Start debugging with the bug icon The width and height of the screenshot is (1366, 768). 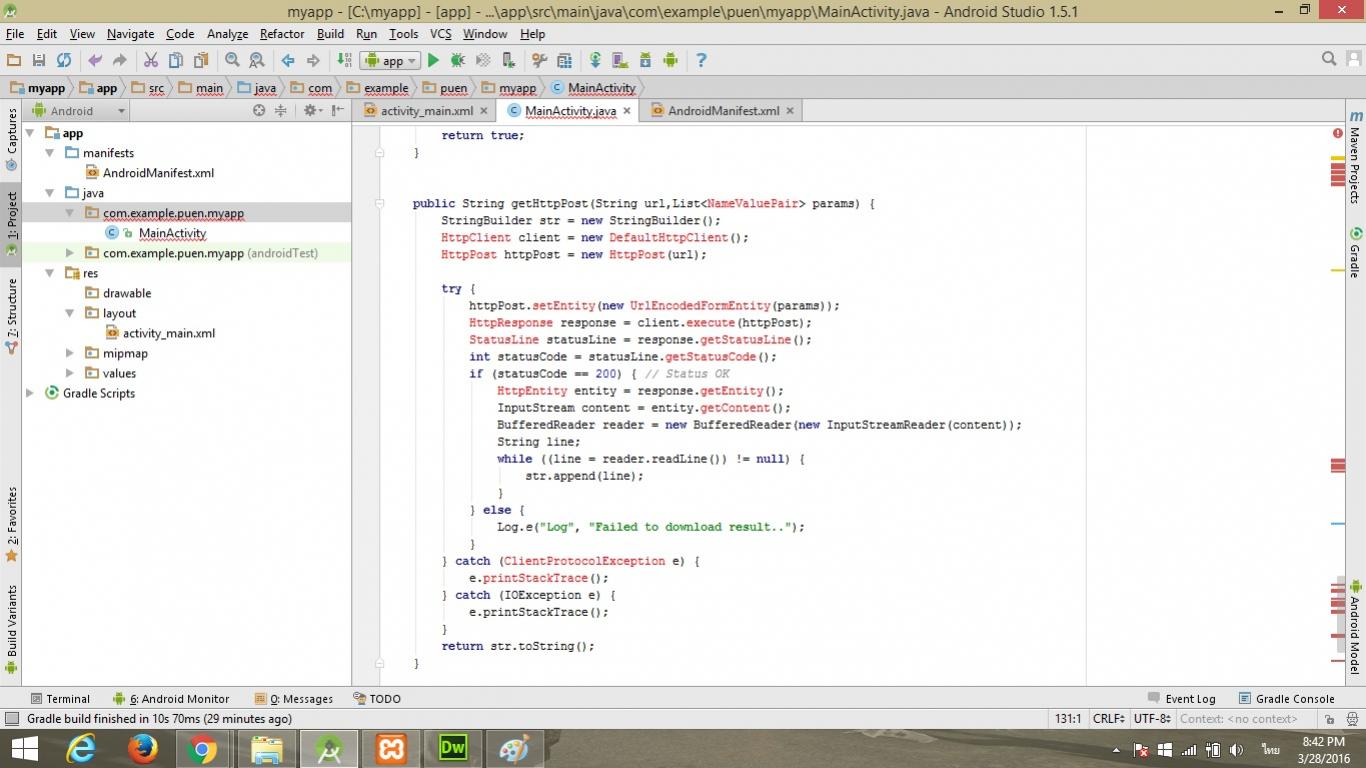(x=458, y=60)
